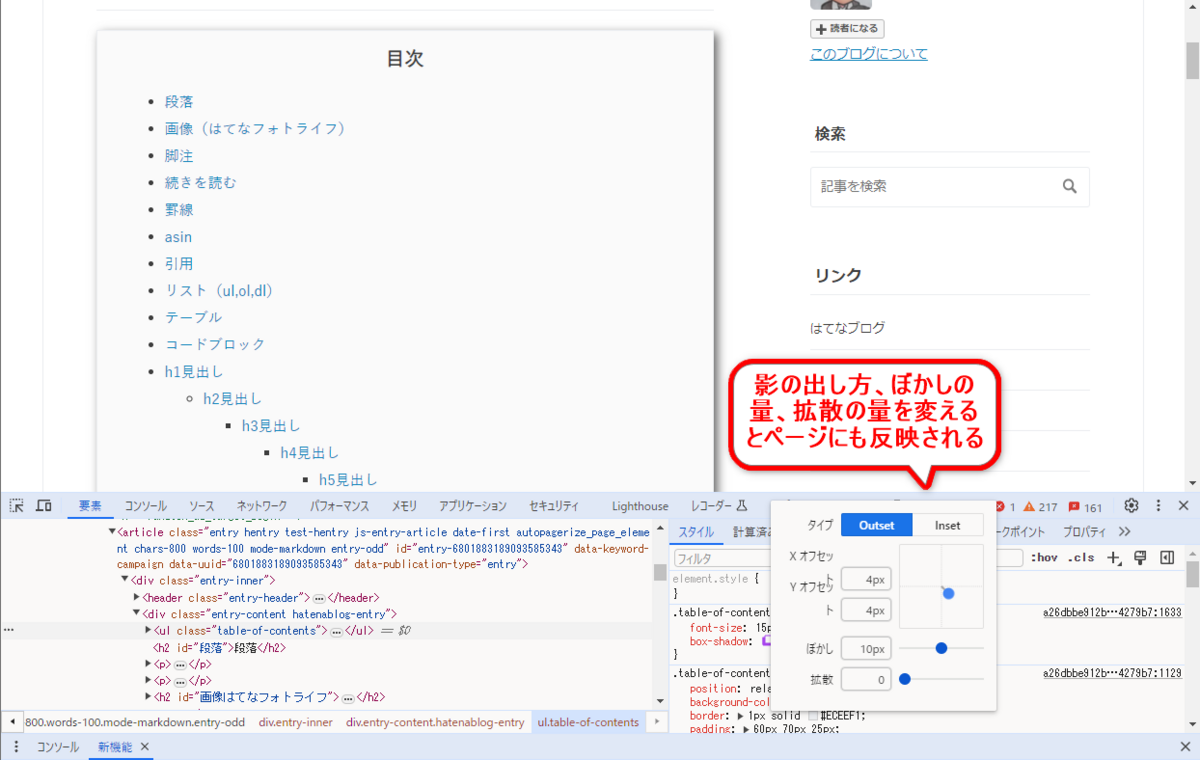Image resolution: width=1200 pixels, height=760 pixels.
Task: Open the メモリ panel tab
Action: pos(404,506)
